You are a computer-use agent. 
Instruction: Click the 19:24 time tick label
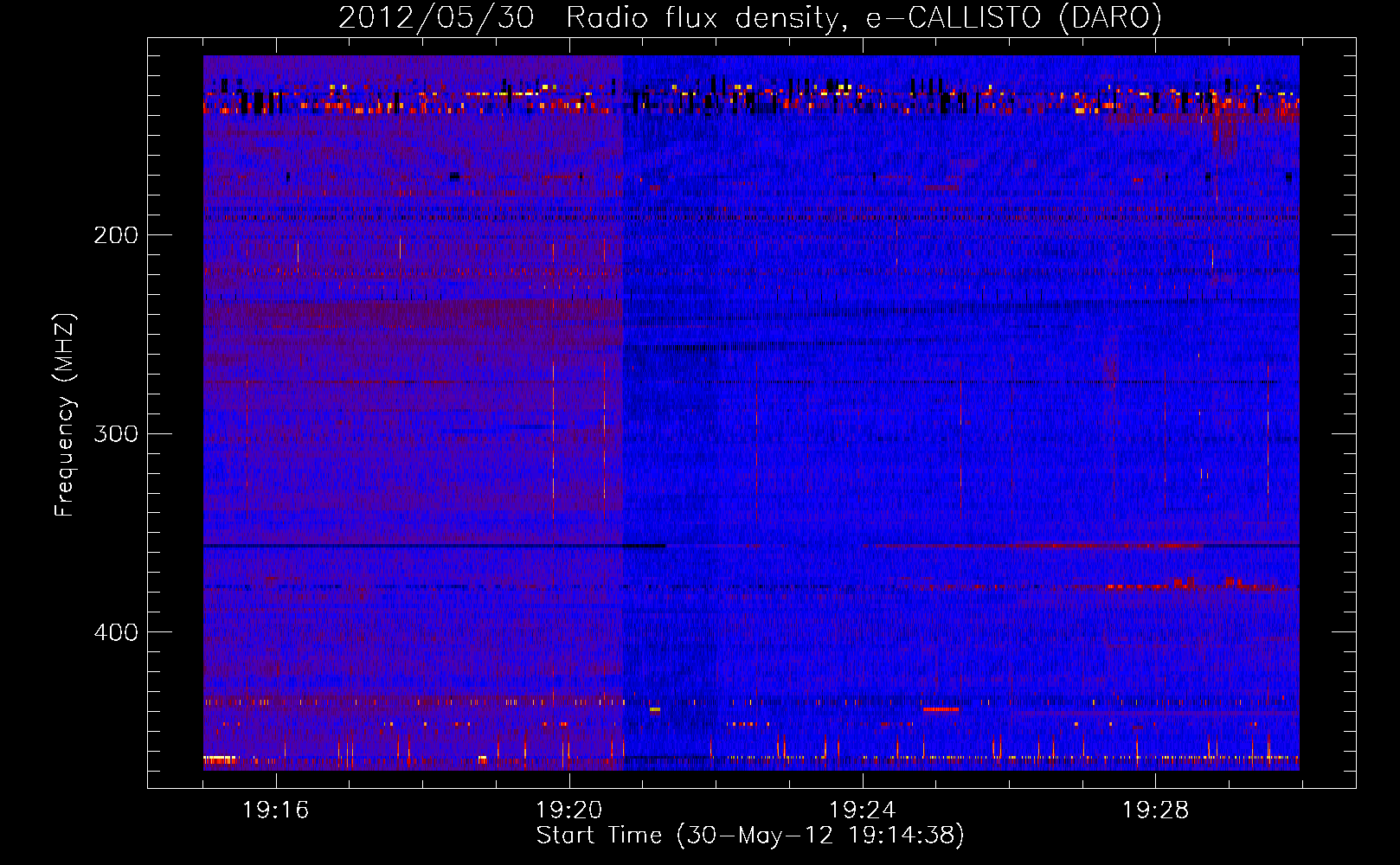pyautogui.click(x=863, y=811)
